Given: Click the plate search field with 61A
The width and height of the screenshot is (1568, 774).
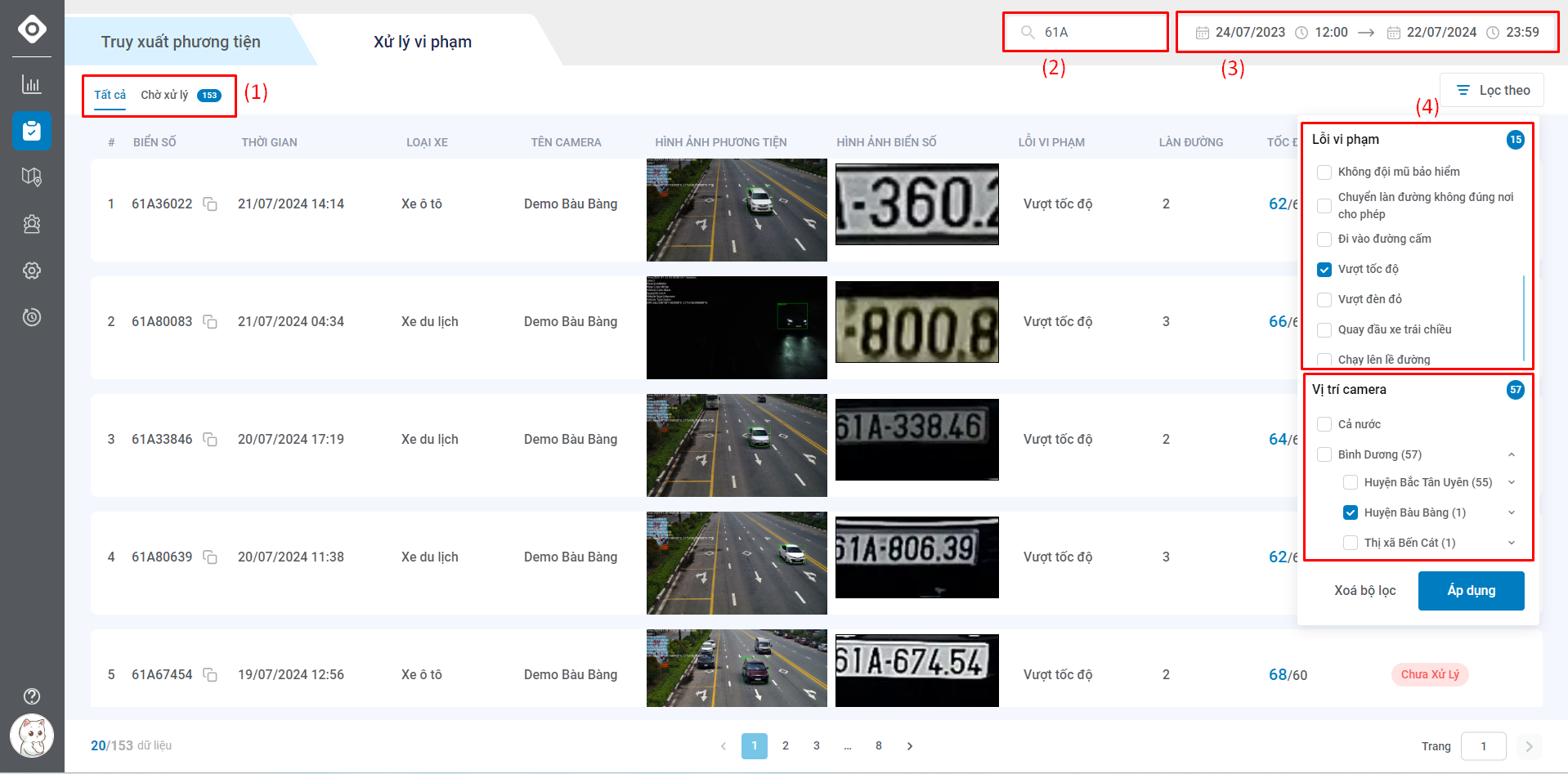Looking at the screenshot, I should pyautogui.click(x=1086, y=33).
